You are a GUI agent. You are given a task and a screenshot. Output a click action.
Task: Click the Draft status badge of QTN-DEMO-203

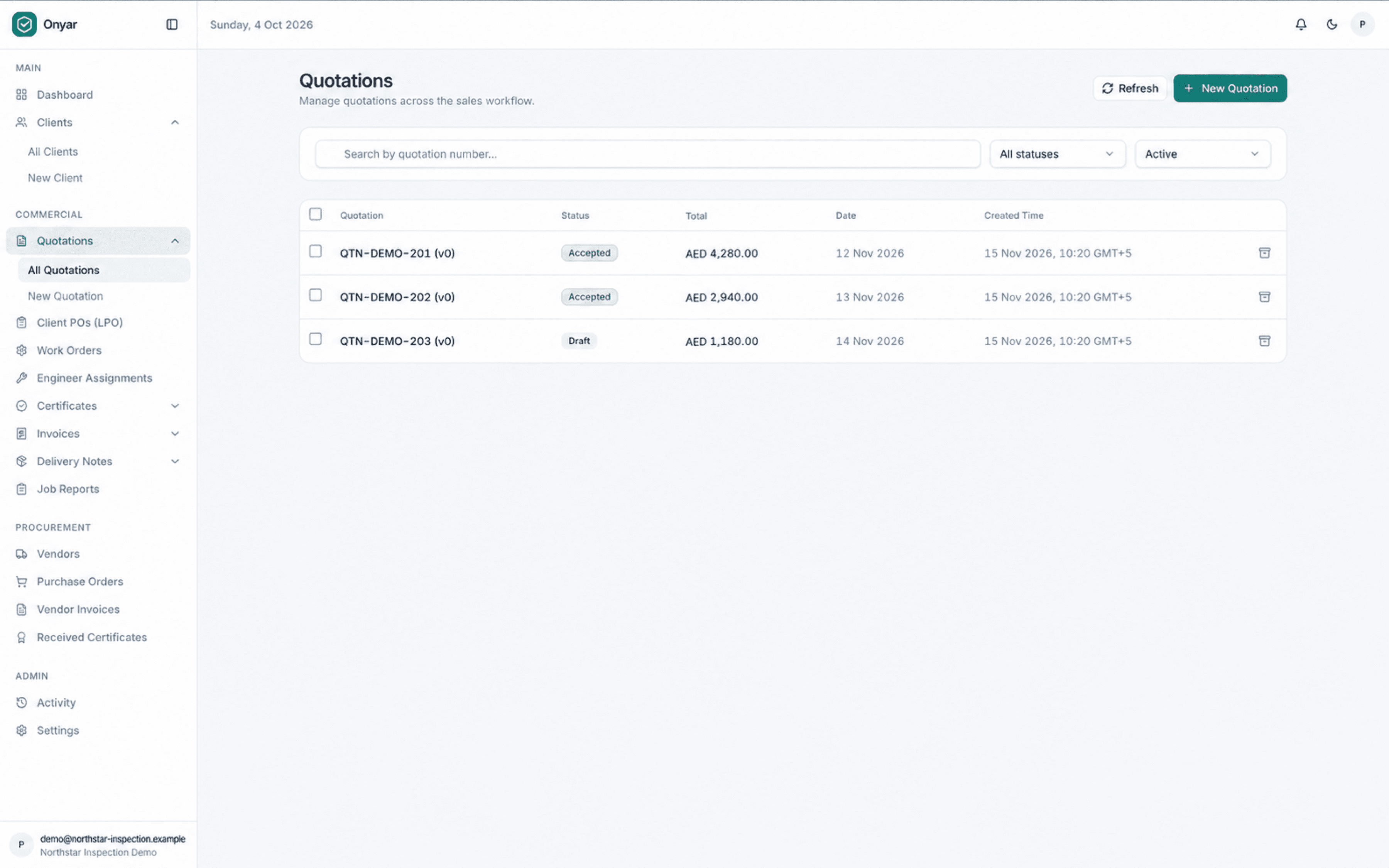(x=579, y=341)
